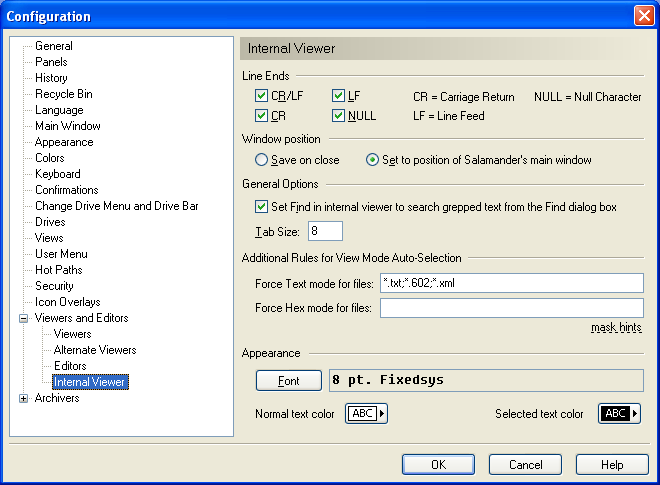
Task: Toggle the CR line end checkbox
Action: (x=262, y=116)
